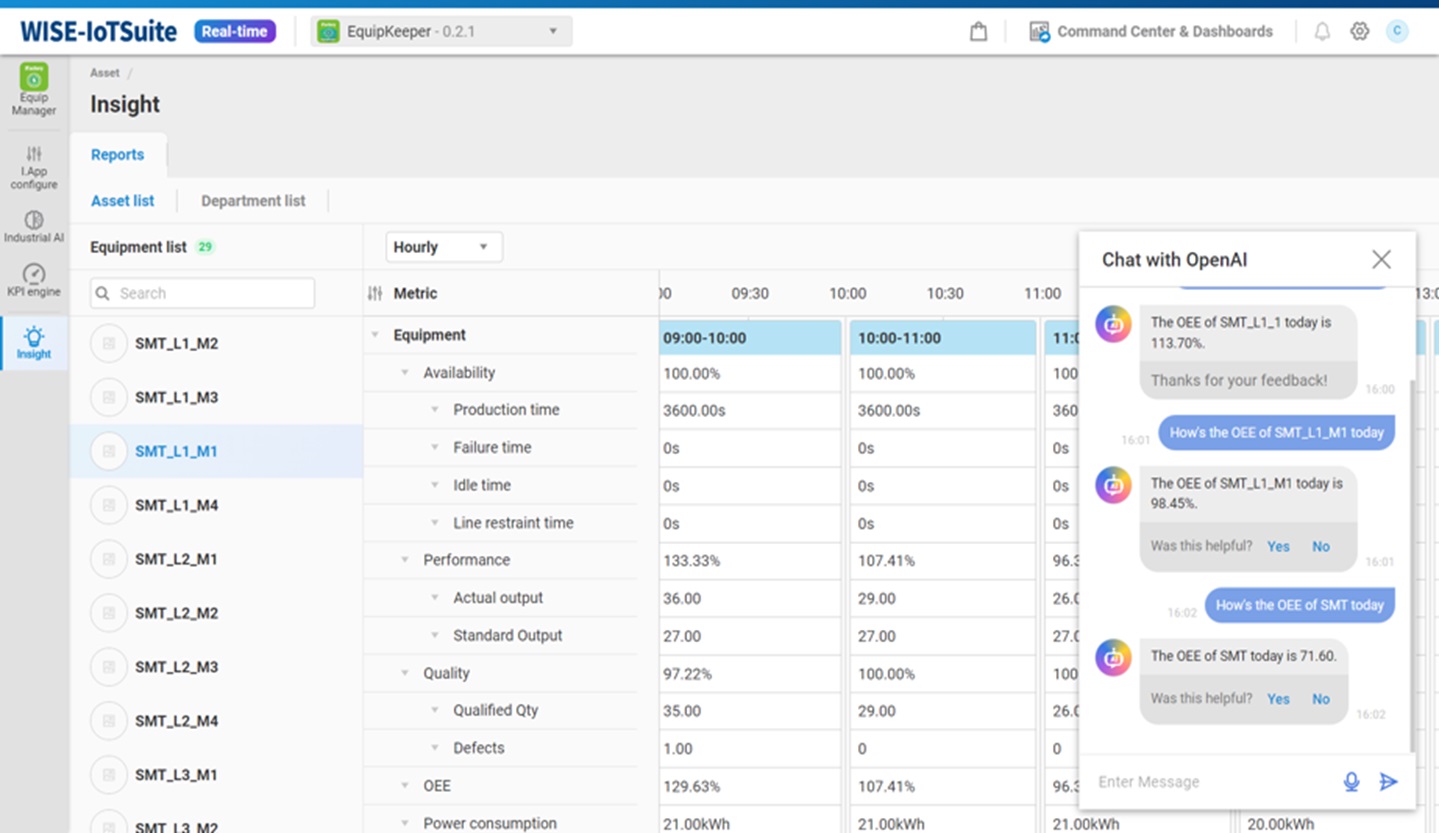This screenshot has height=833, width=1439.
Task: Select the Department list tab
Action: pos(253,201)
